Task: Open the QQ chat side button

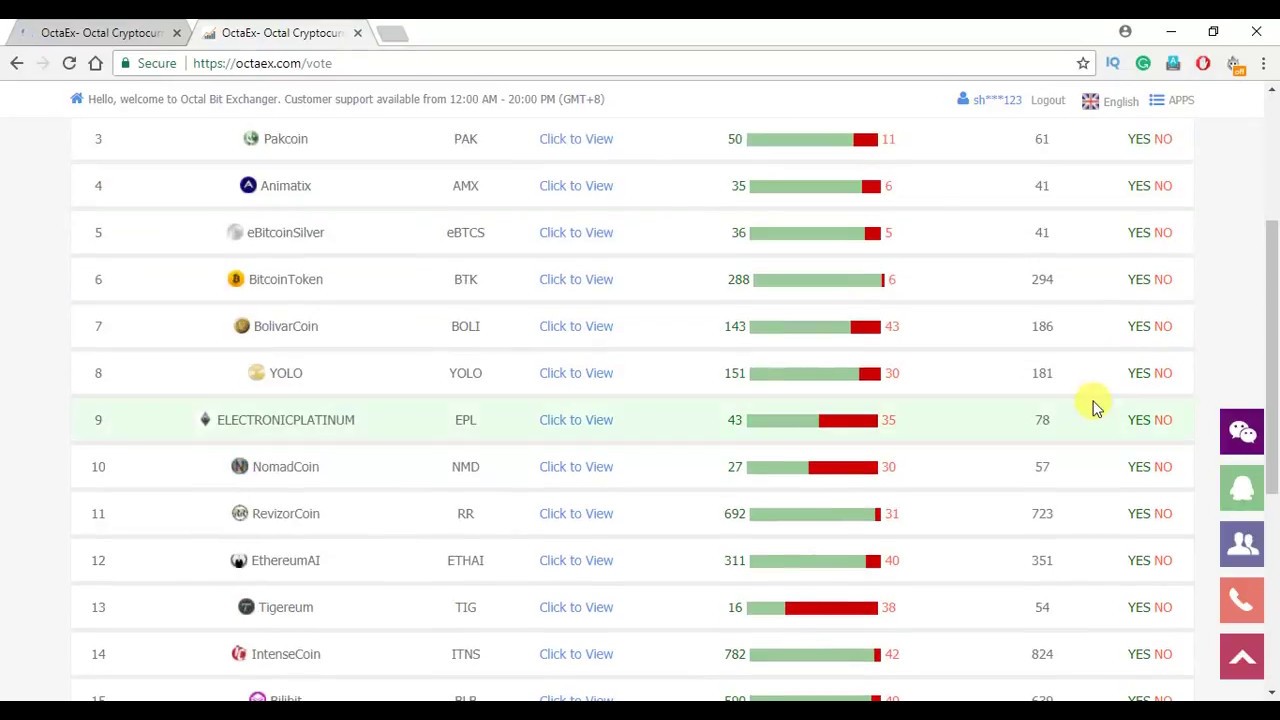Action: coord(1242,488)
